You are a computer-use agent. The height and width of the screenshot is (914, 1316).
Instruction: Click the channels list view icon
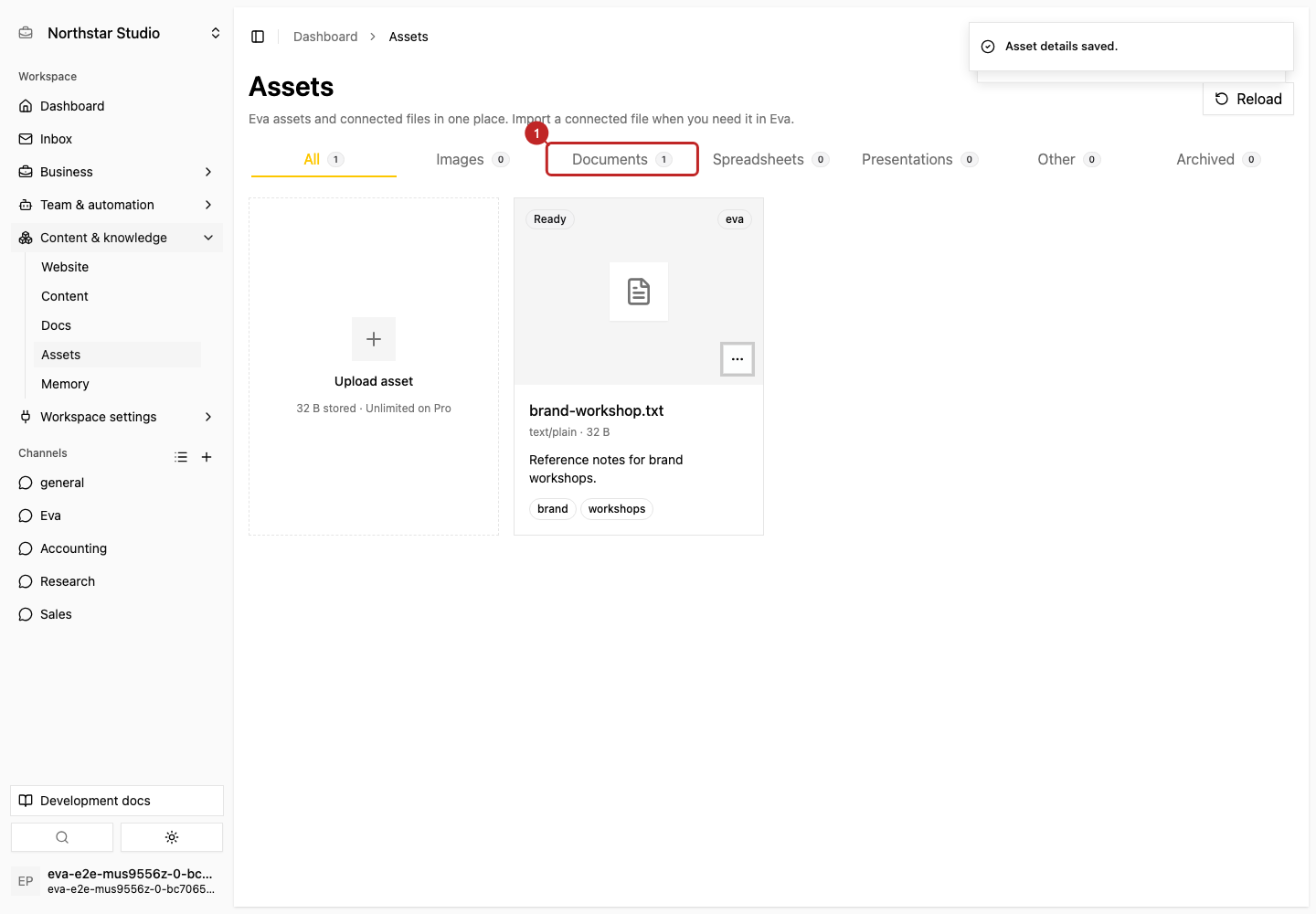click(181, 457)
